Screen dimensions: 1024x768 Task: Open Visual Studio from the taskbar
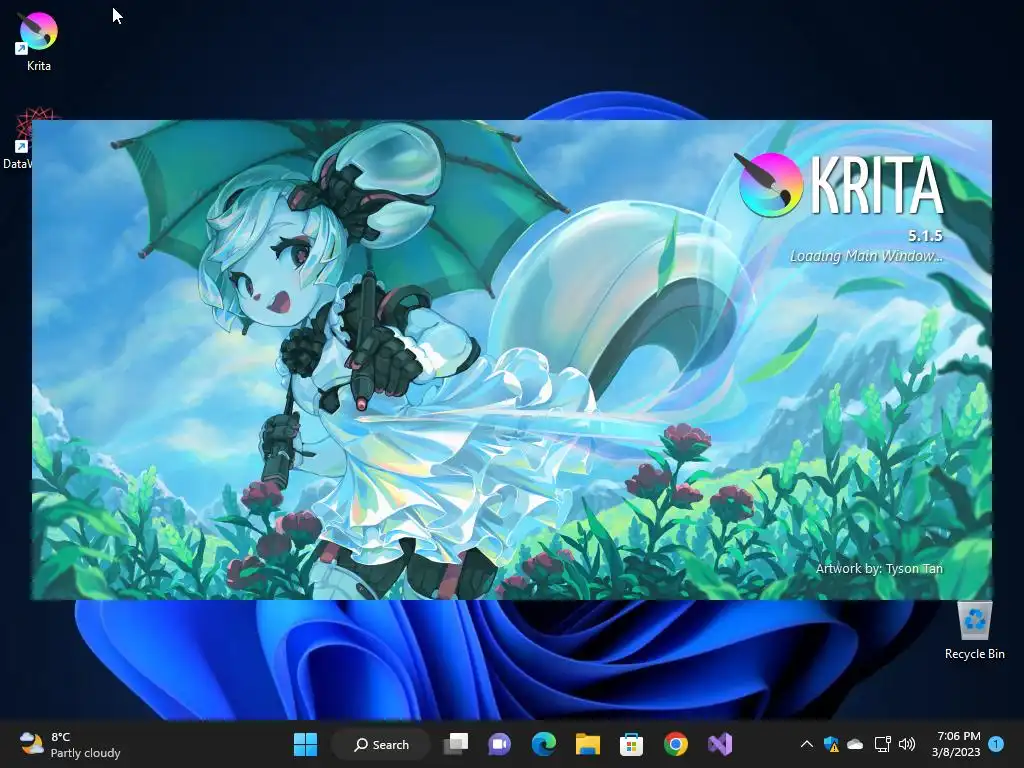click(719, 744)
